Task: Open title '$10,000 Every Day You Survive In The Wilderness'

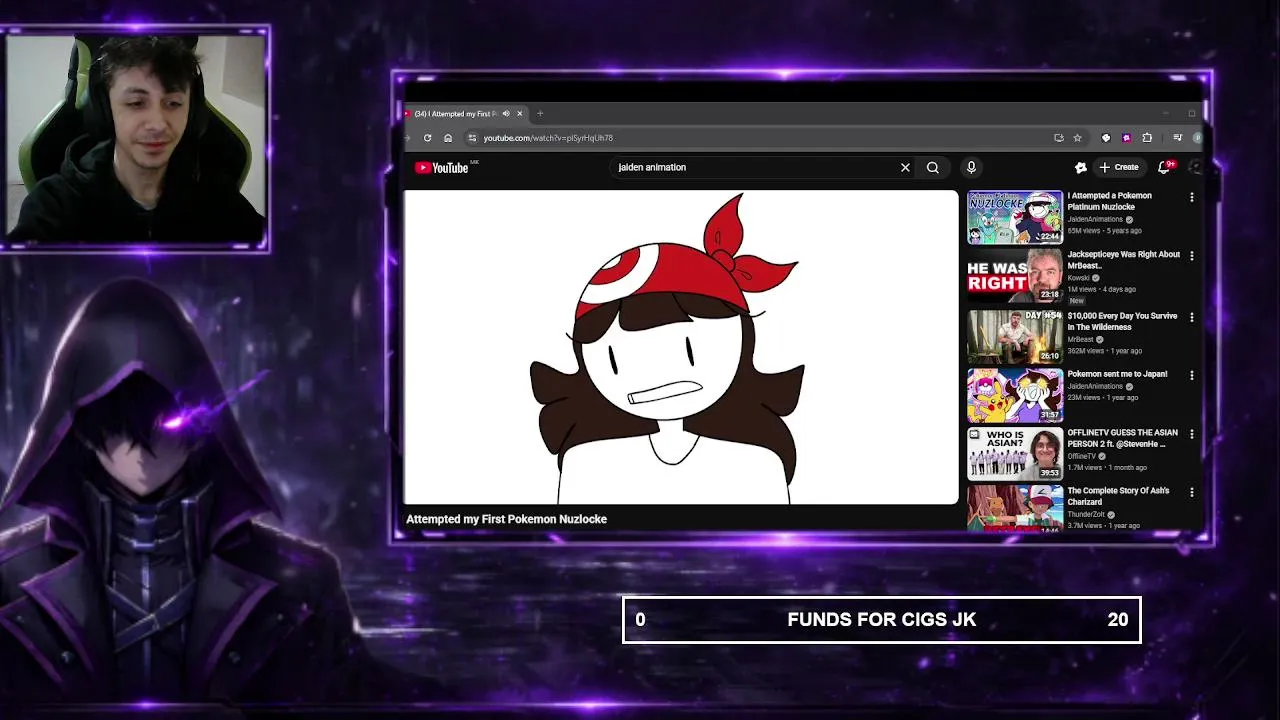Action: coord(1122,321)
